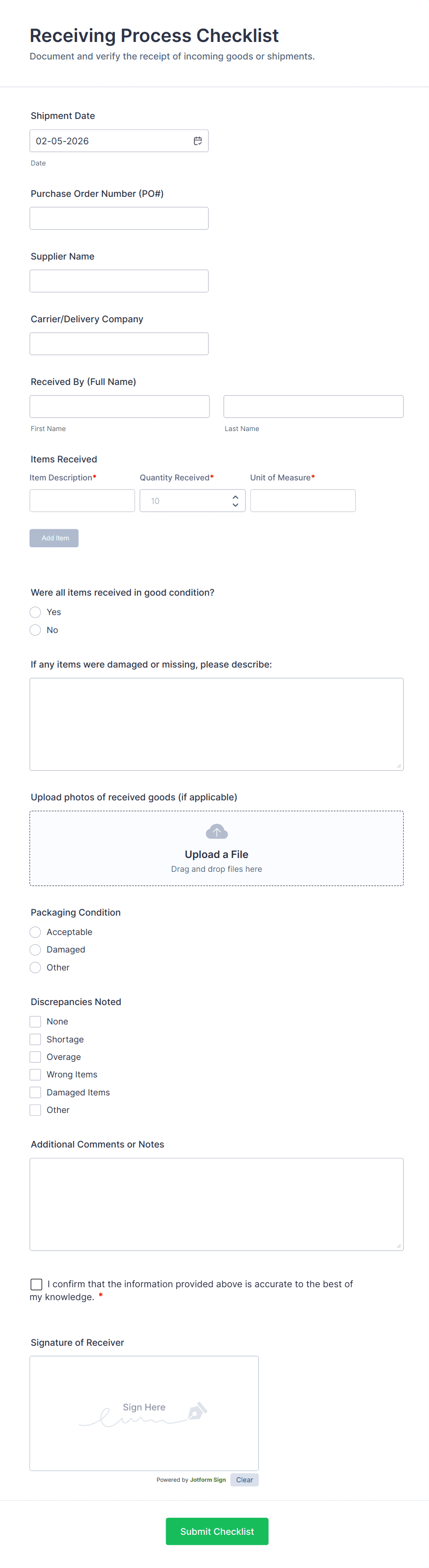
Task: Clear the signature with Clear button
Action: pos(244,1480)
